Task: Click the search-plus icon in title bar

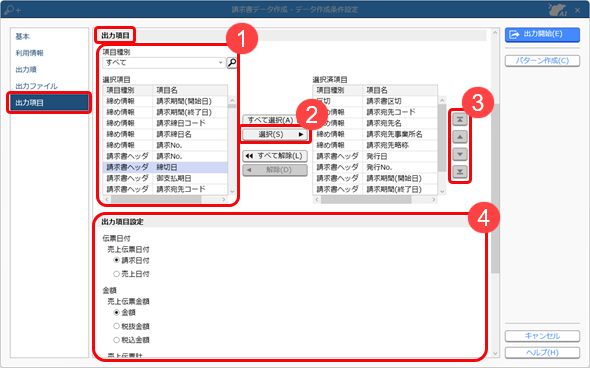Action: click(12, 9)
